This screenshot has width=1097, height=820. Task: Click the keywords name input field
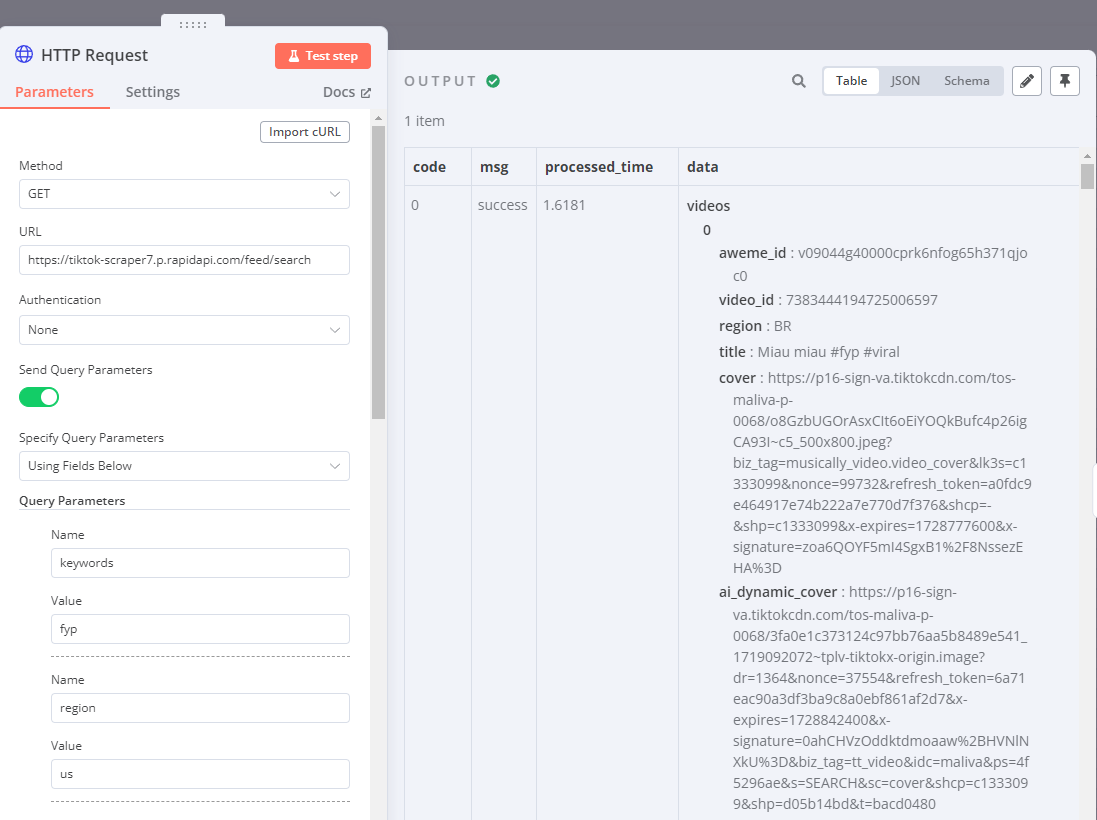200,563
